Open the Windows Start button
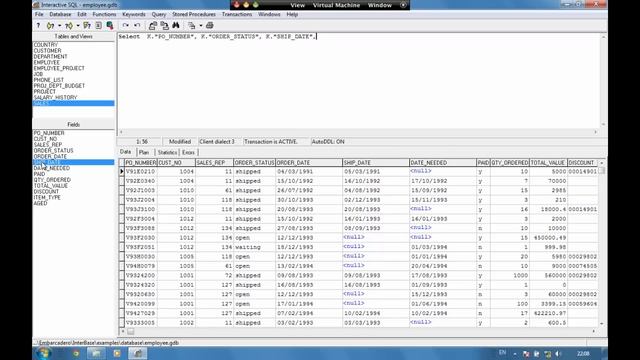The image size is (640, 360). pyautogui.click(x=44, y=353)
